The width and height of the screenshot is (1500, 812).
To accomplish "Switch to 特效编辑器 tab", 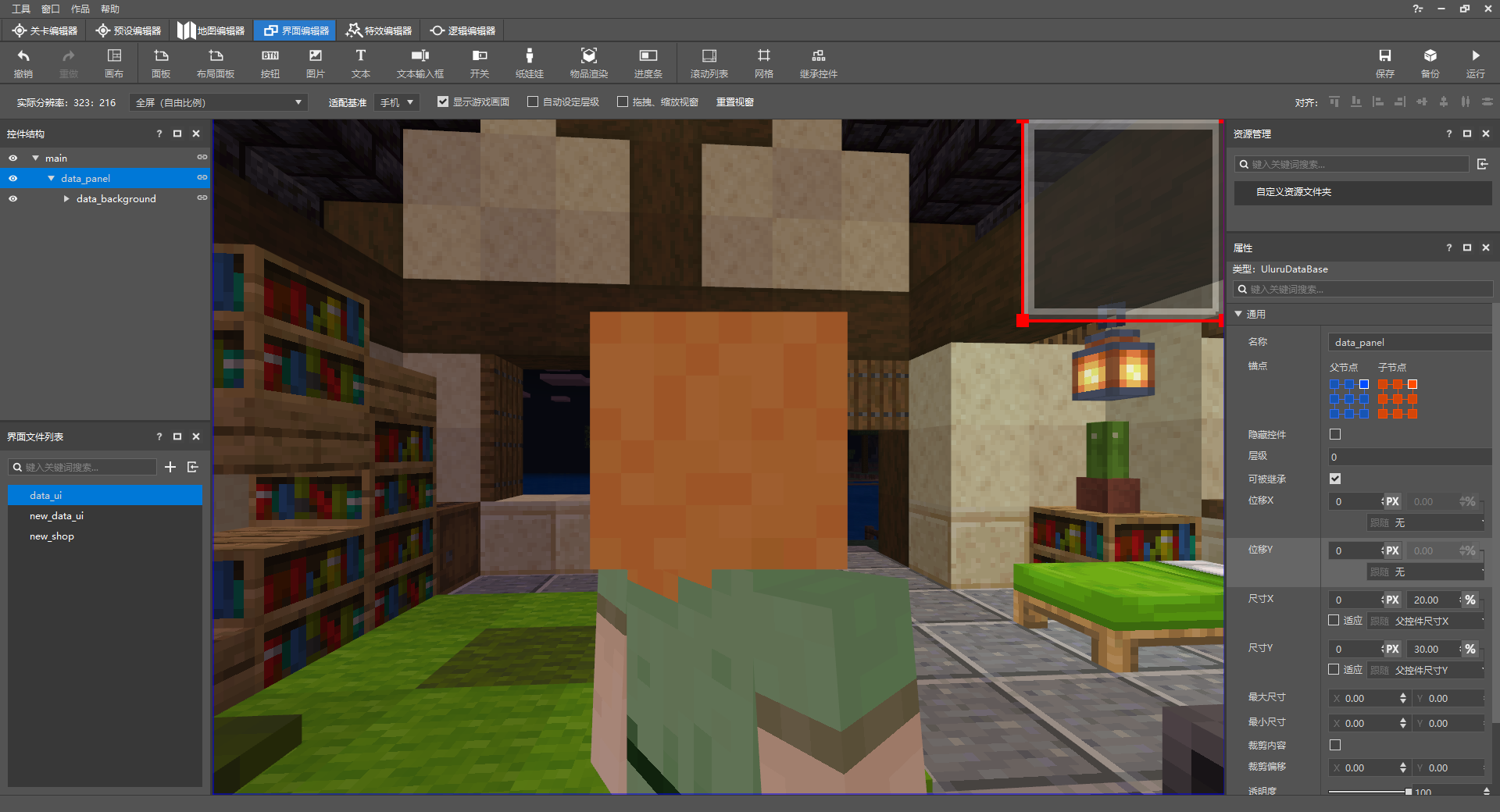I will [379, 30].
